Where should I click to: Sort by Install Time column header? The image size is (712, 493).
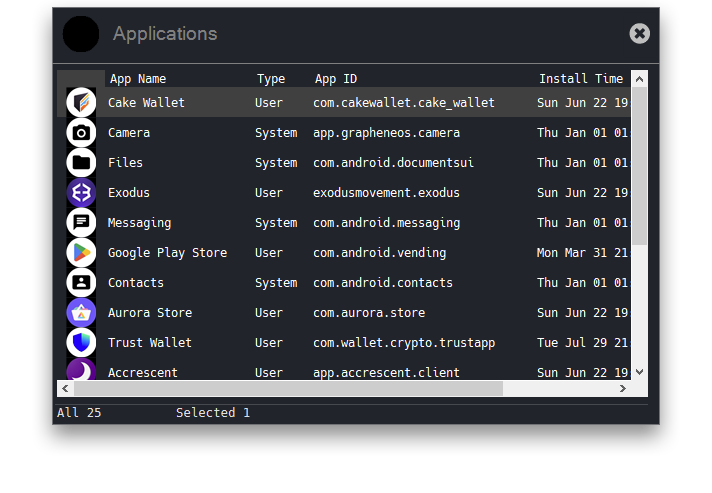click(581, 79)
